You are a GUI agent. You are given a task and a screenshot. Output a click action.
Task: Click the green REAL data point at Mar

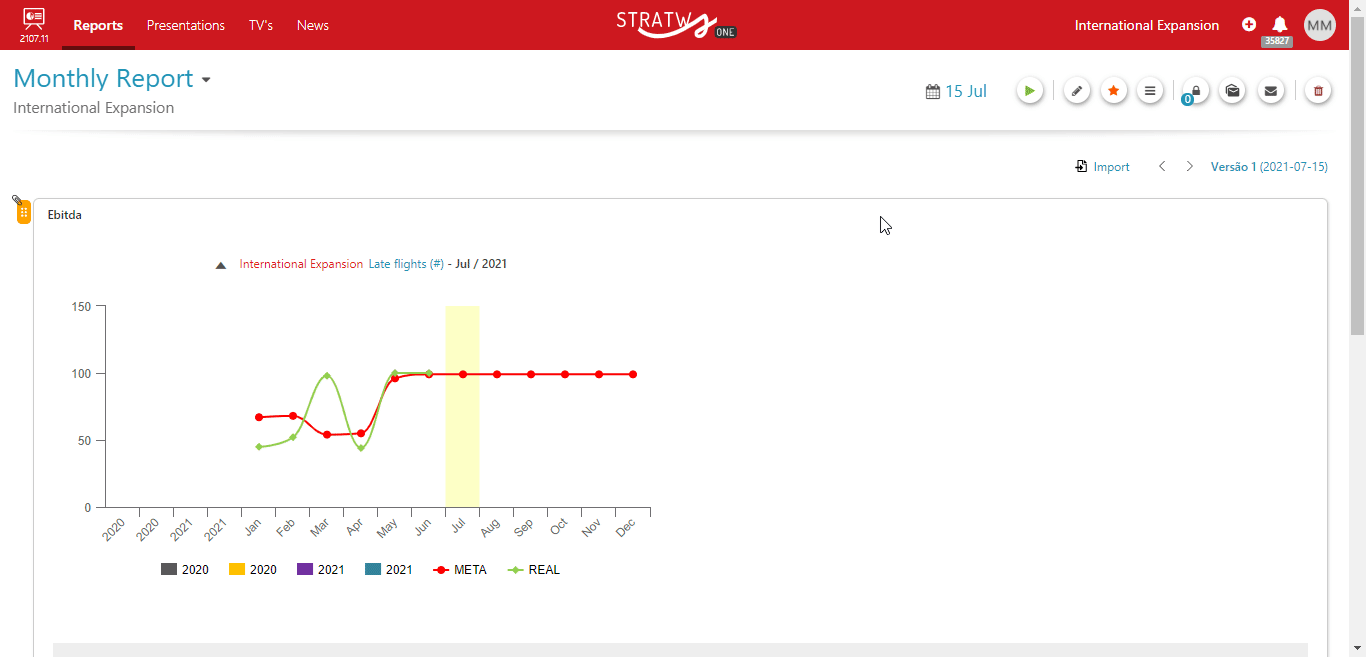point(327,376)
